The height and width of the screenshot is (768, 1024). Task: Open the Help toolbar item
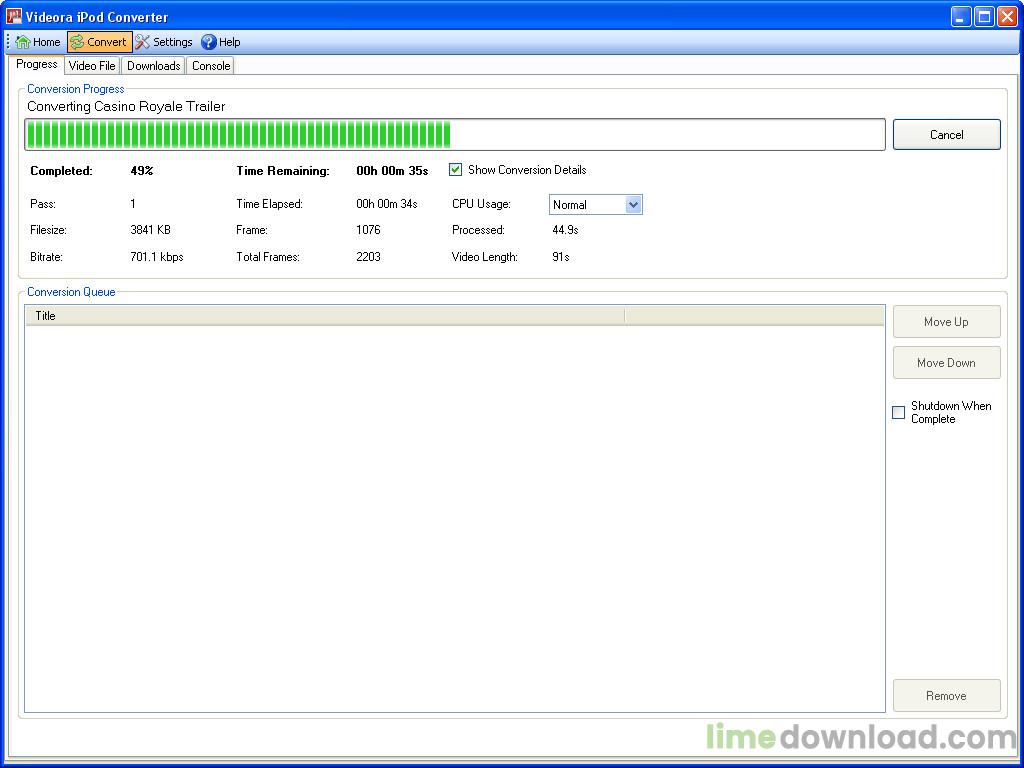(221, 42)
